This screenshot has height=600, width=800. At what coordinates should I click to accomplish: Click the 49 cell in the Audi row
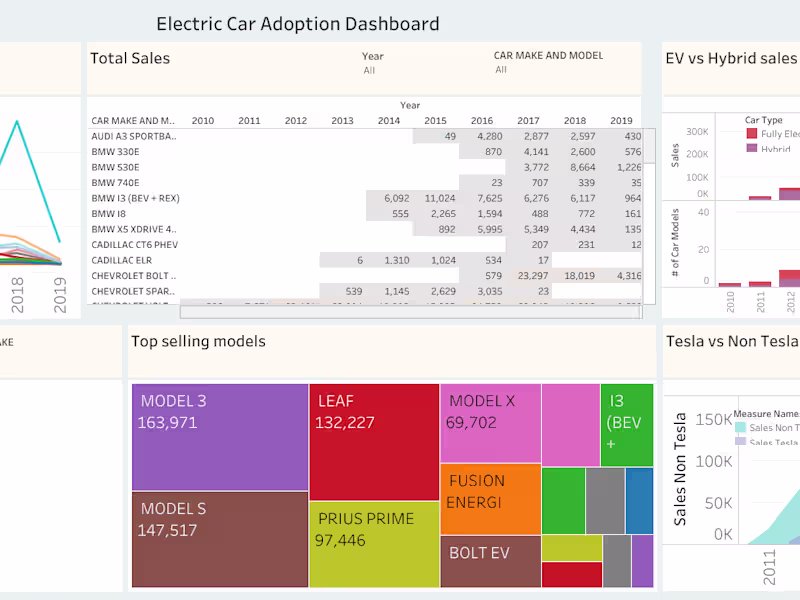tap(450, 136)
